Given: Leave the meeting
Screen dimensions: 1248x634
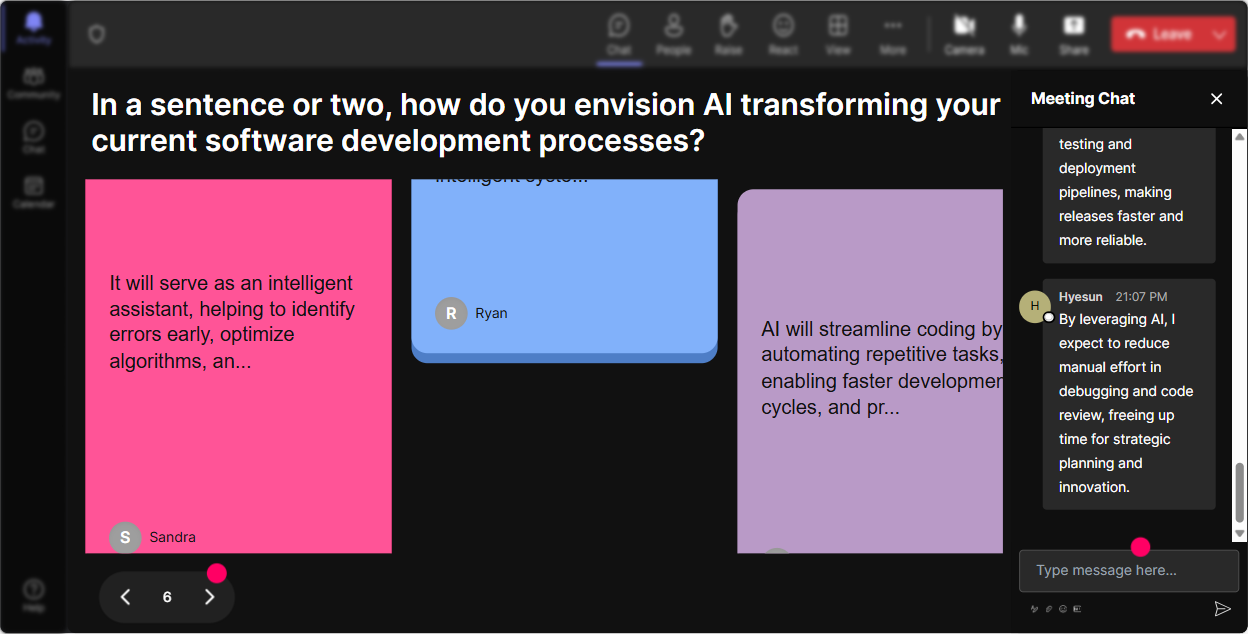Looking at the screenshot, I should [1158, 34].
